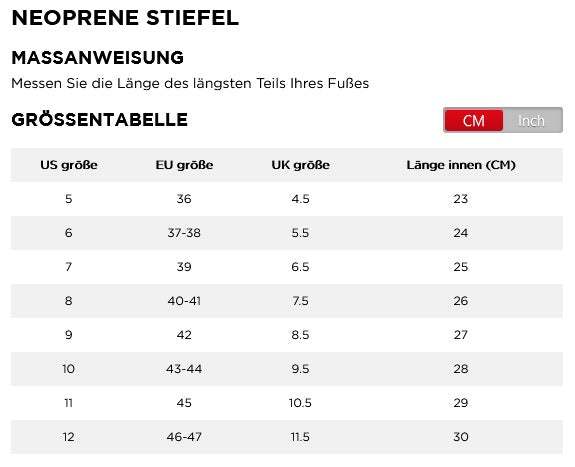Viewport: 575px width, 467px height.
Task: Click the MASSANWEISUNG heading
Action: [98, 58]
